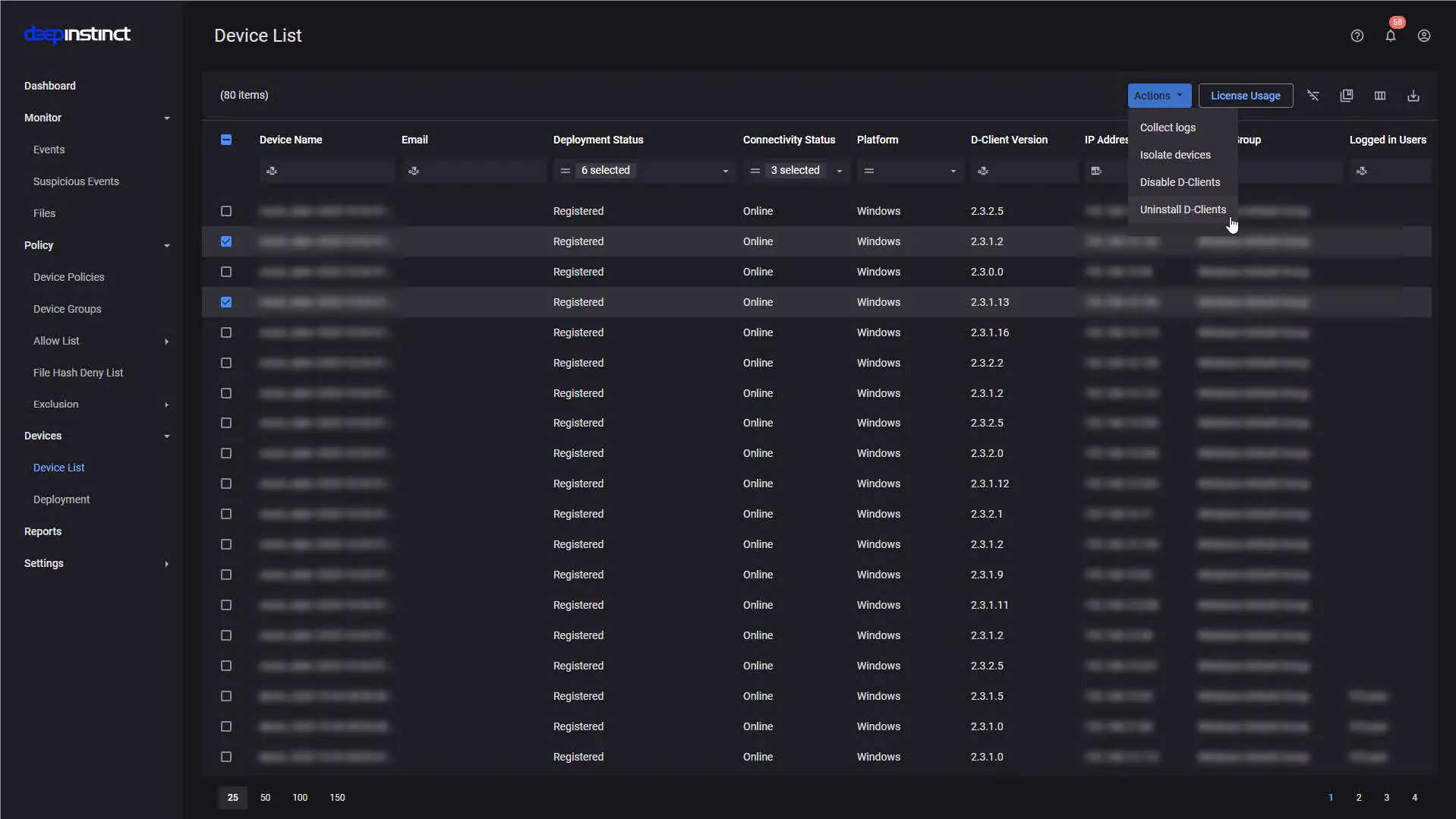Choose Uninstall D-Clients from the Actions menu
The height and width of the screenshot is (819, 1456).
coord(1182,209)
